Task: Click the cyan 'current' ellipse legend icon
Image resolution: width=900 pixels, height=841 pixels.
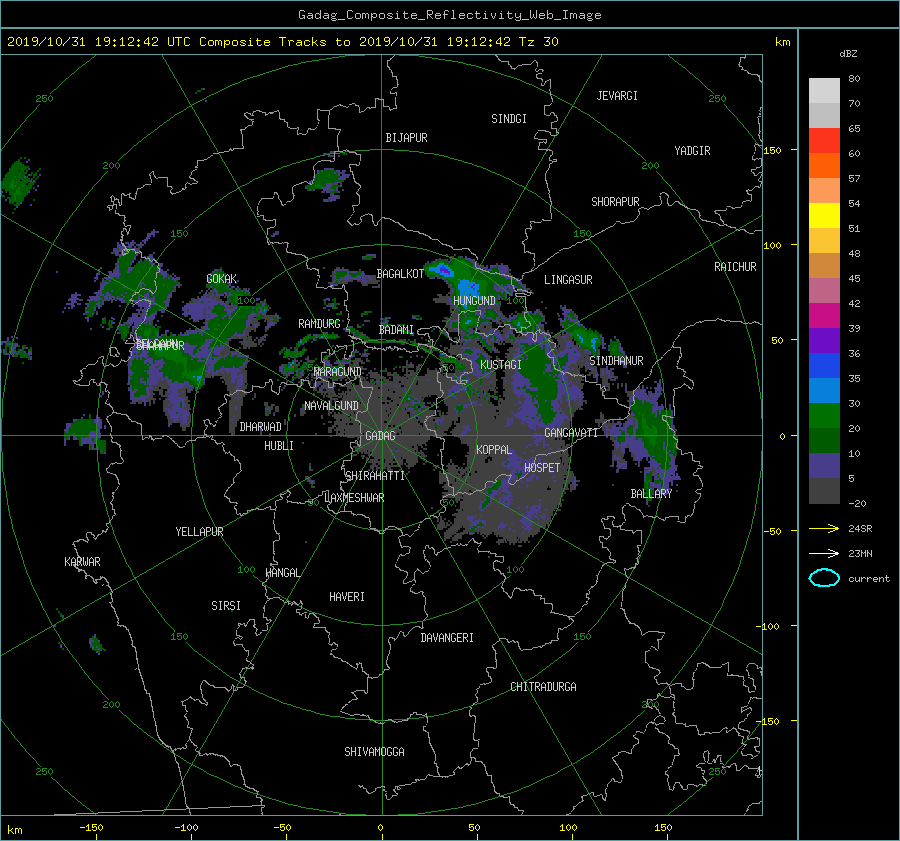Action: (x=824, y=578)
